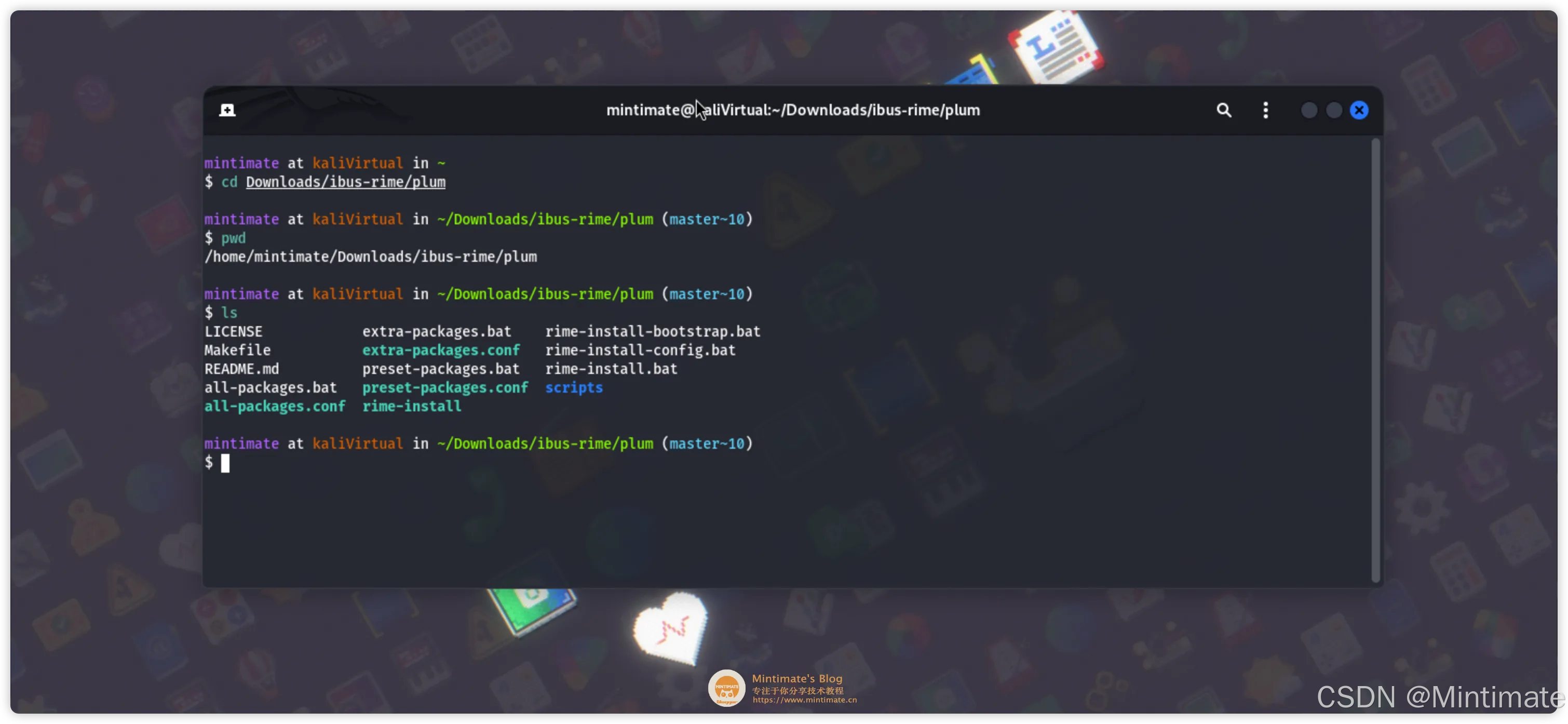Screen dimensions: 1568x724
Task: Open the terminal search
Action: [x=1223, y=110]
